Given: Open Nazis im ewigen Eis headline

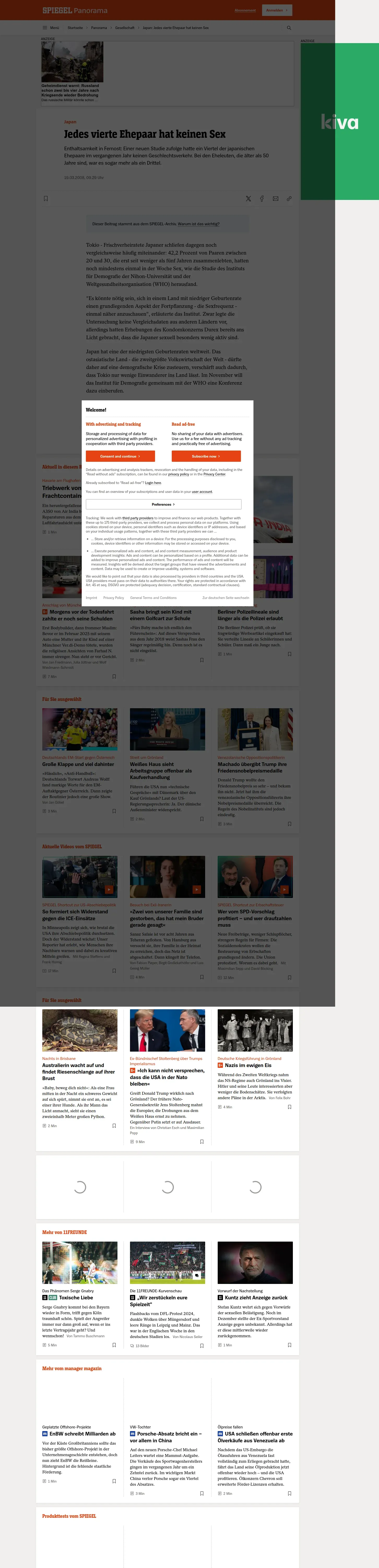Looking at the screenshot, I should click(248, 1065).
